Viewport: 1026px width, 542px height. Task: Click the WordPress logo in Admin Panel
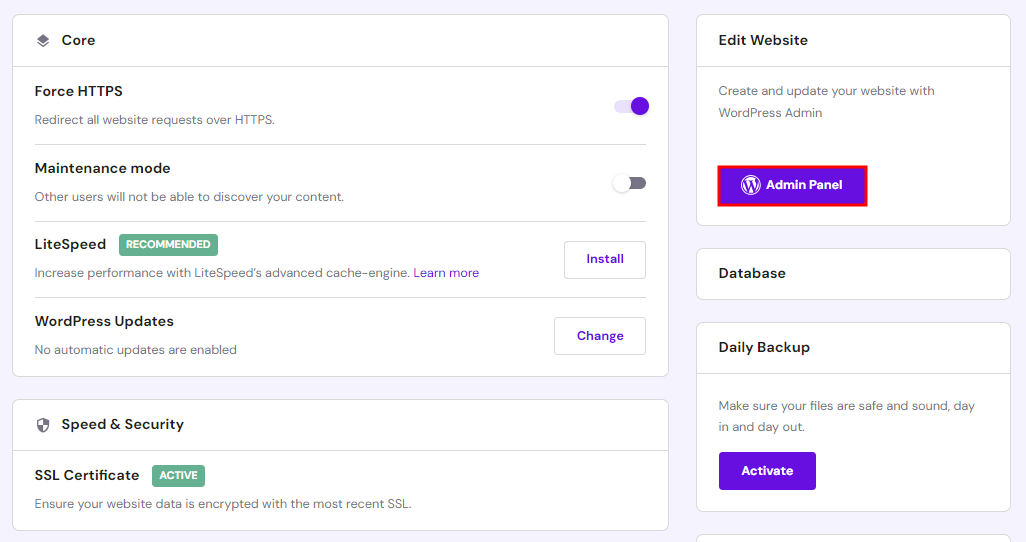[750, 185]
